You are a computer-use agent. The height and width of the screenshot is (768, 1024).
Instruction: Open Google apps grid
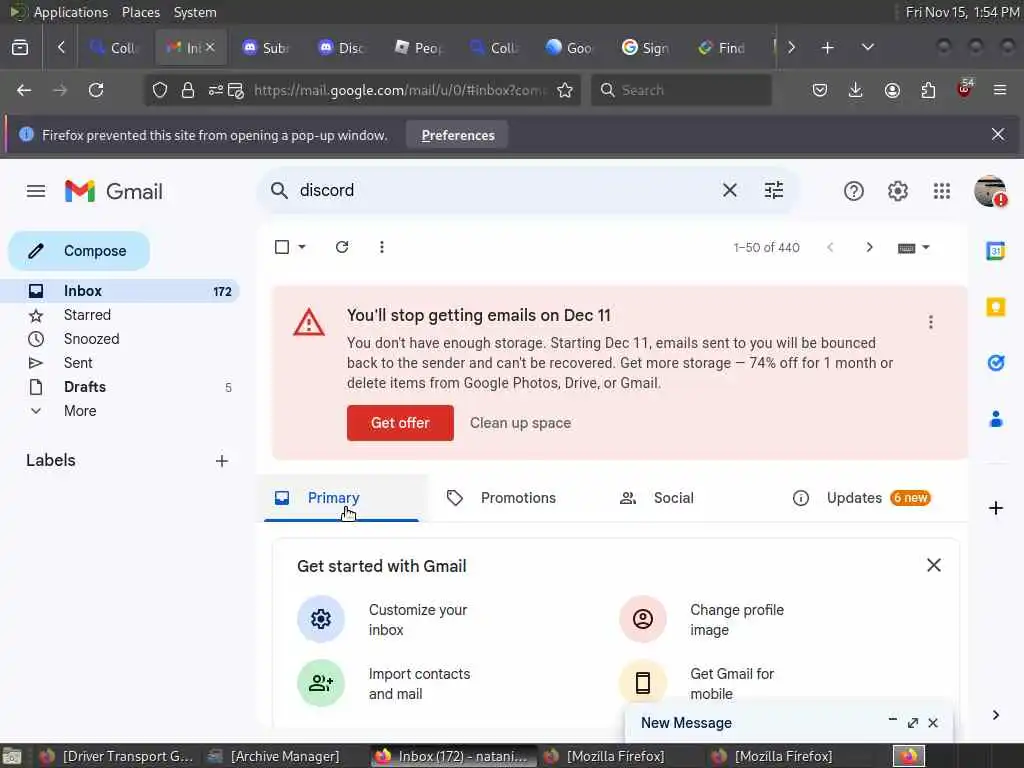[x=941, y=191]
